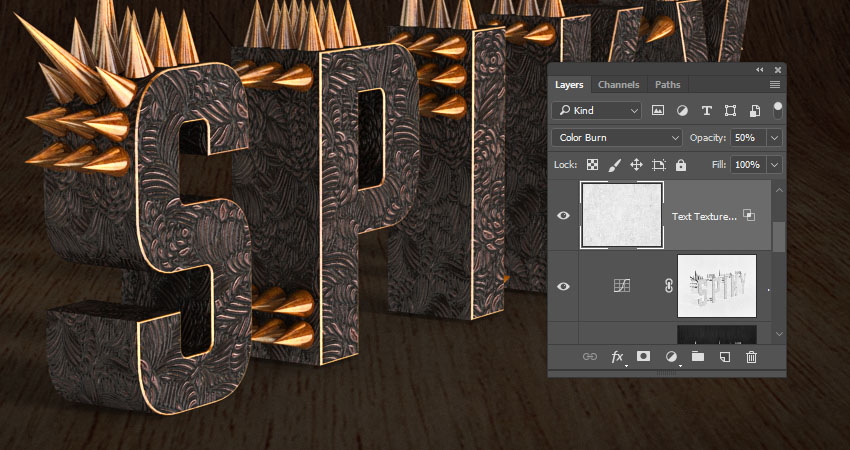The image size is (850, 450).
Task: Hide the Text Texture layer
Action: 564,216
